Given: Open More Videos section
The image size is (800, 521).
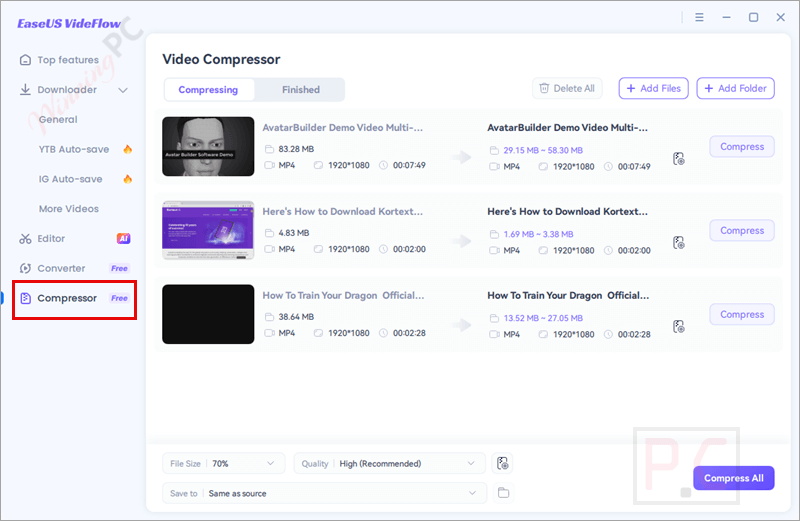Looking at the screenshot, I should click(69, 209).
